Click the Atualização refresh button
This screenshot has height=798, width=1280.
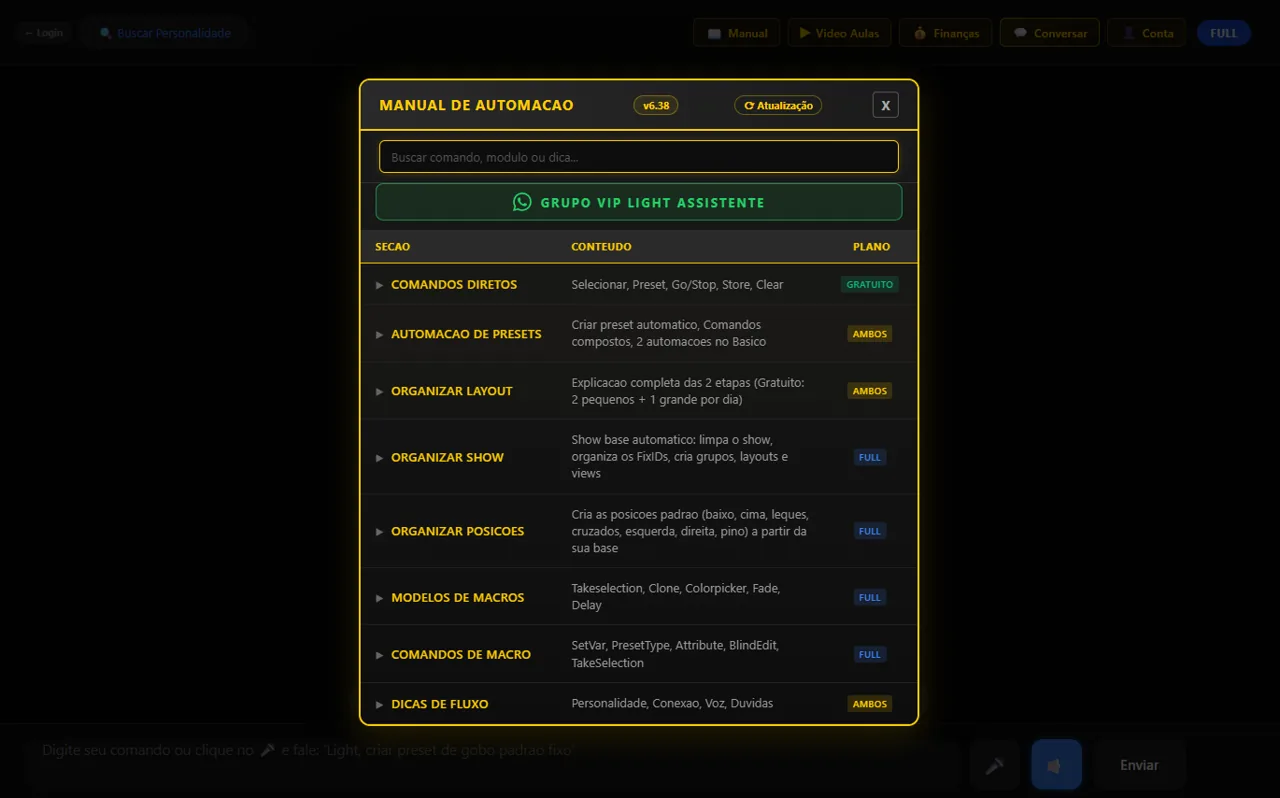pos(778,105)
